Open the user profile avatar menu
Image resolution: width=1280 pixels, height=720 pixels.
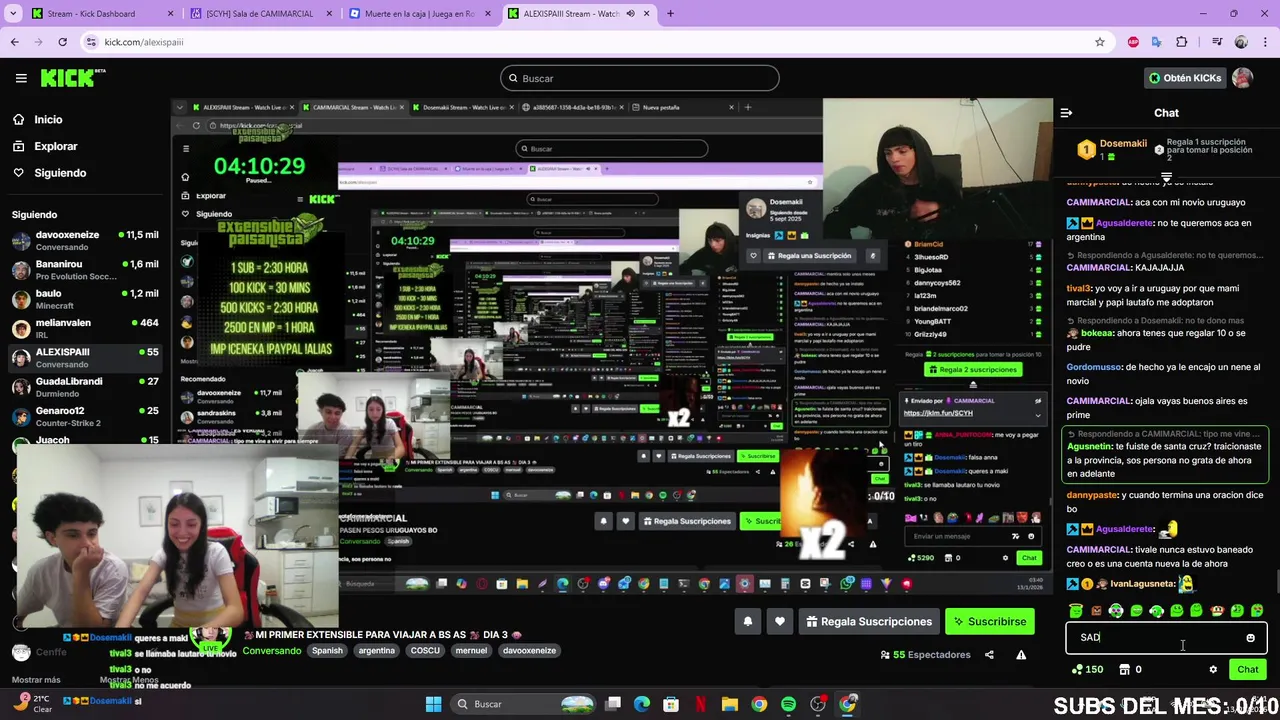[x=1242, y=78]
